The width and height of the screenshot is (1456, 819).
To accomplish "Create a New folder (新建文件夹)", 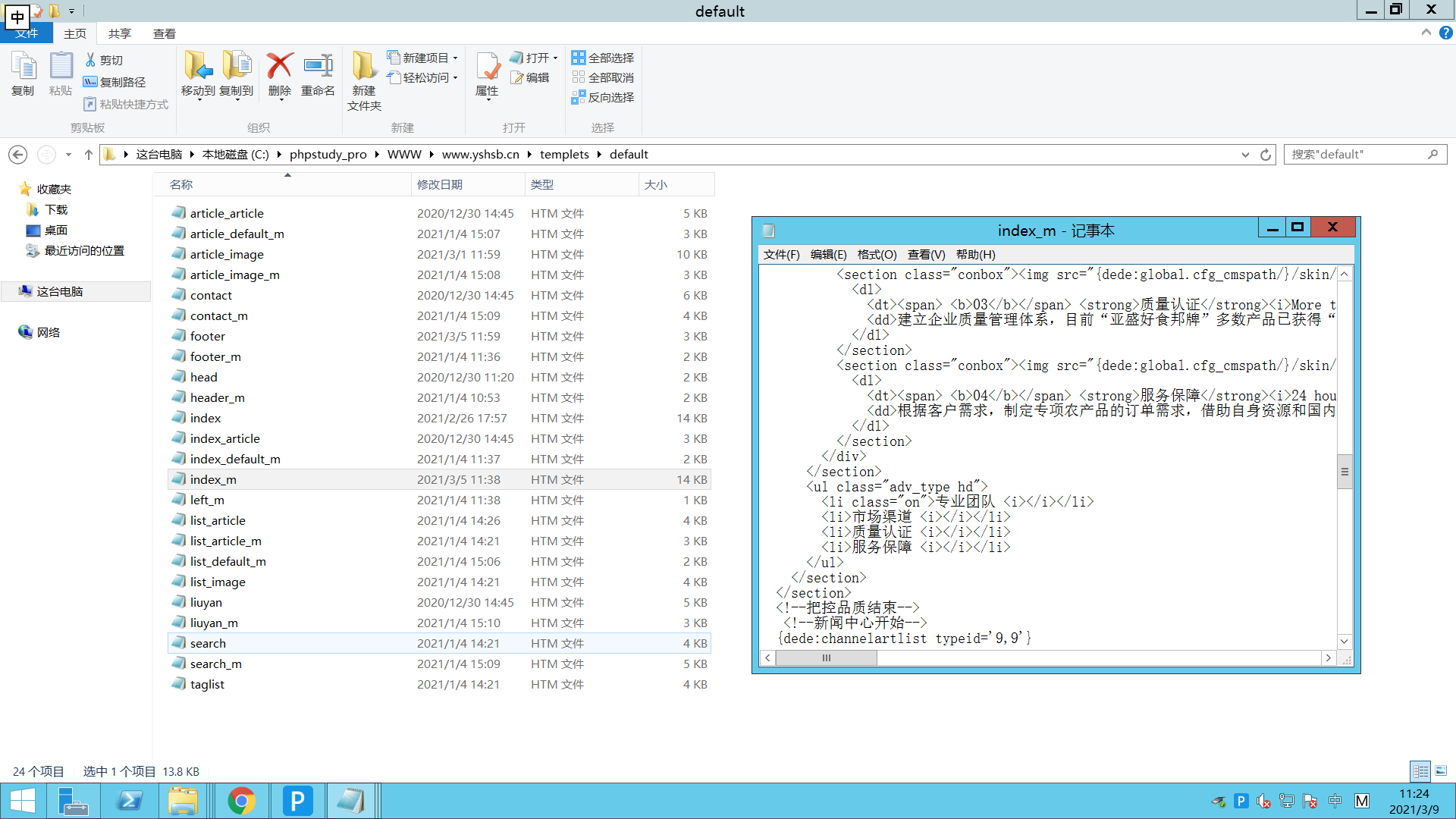I will pyautogui.click(x=364, y=81).
